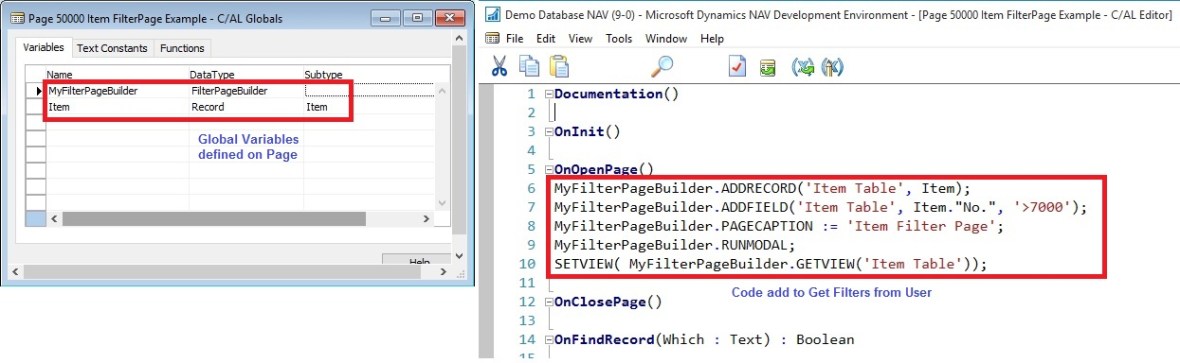Open the Window menu

666,38
